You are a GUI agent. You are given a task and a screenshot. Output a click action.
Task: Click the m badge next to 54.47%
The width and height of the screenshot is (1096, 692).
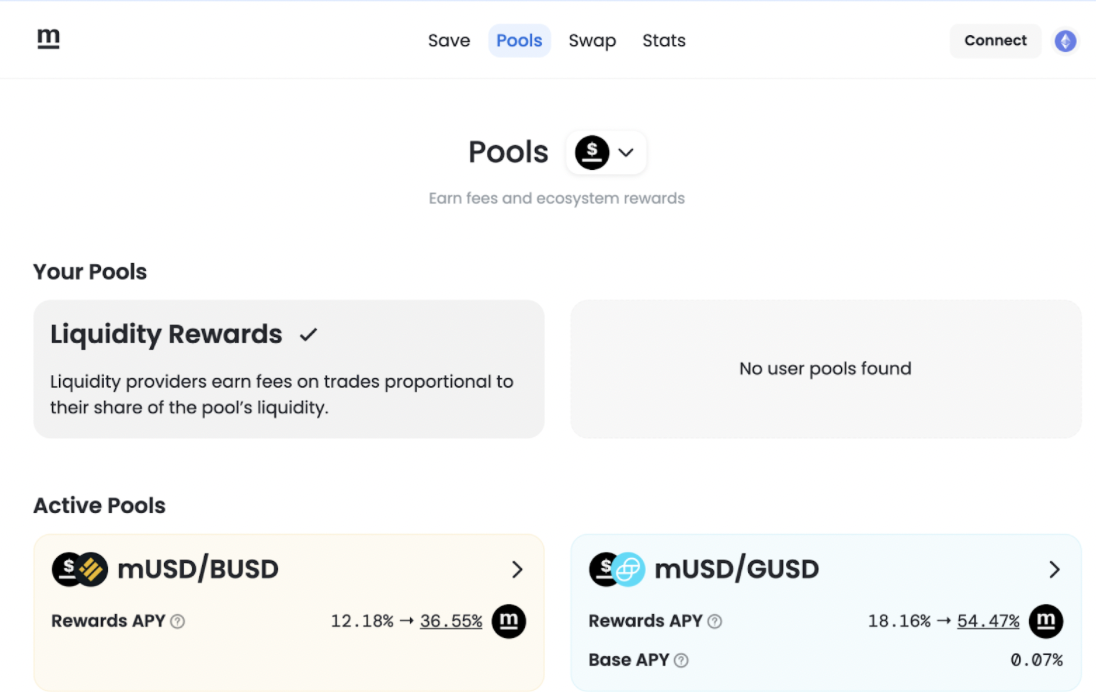(x=1046, y=621)
